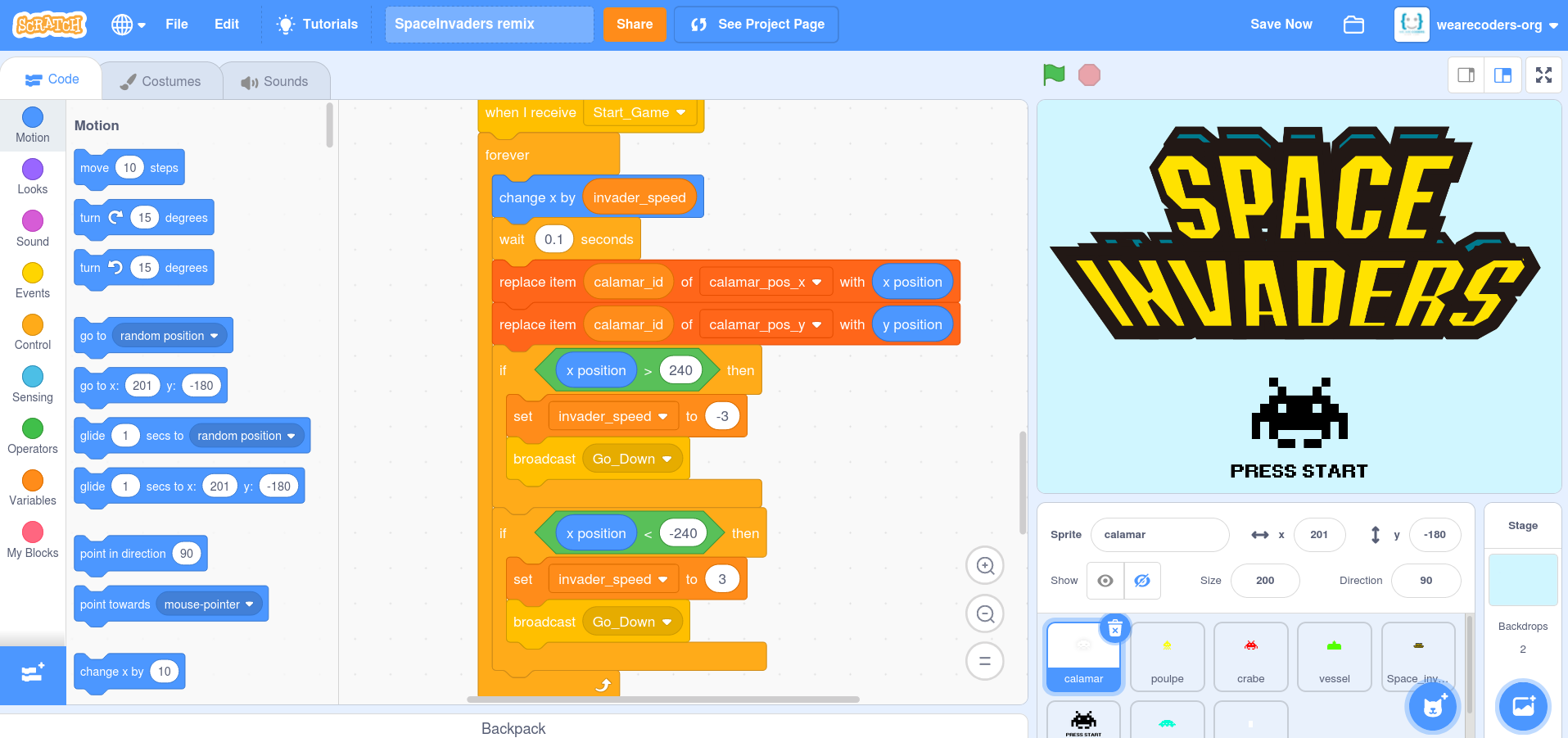Reset workspace zoom with equals icon
Image resolution: width=1568 pixels, height=738 pixels.
(x=985, y=662)
